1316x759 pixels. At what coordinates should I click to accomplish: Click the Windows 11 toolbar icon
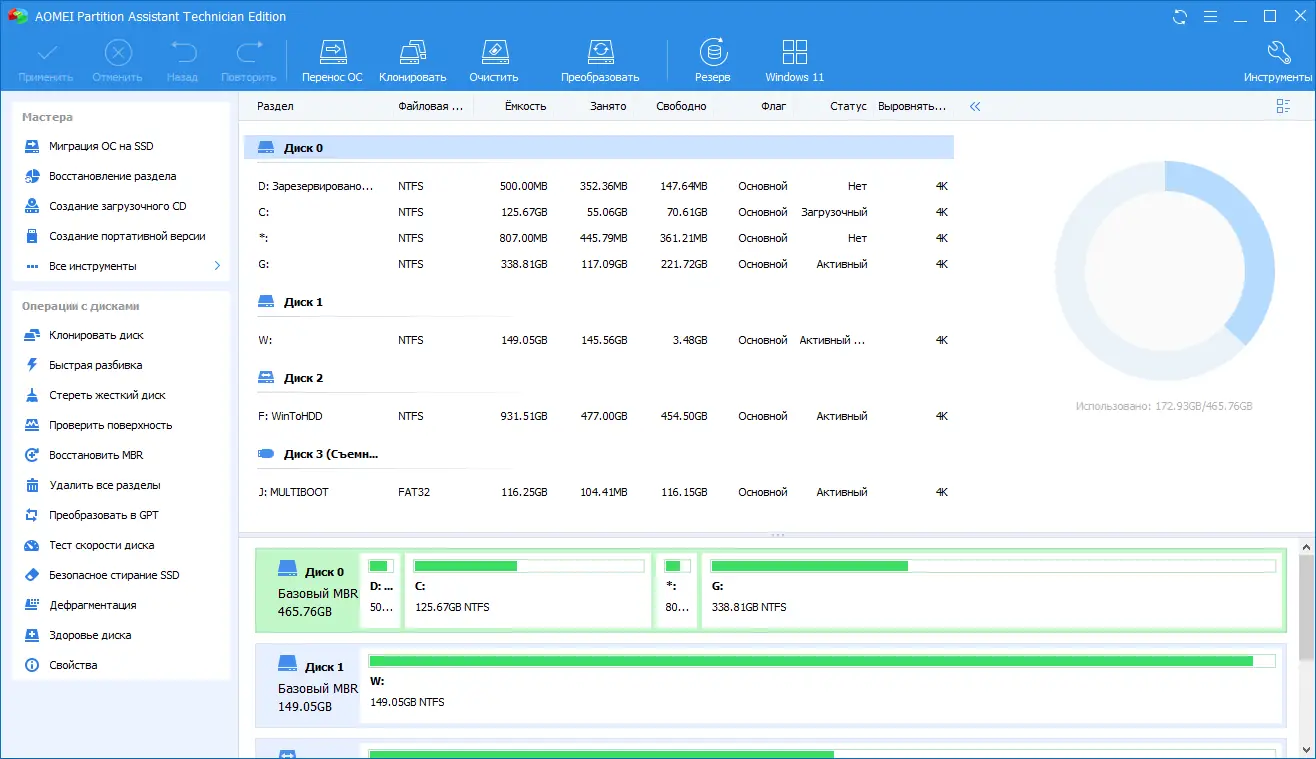coord(795,61)
